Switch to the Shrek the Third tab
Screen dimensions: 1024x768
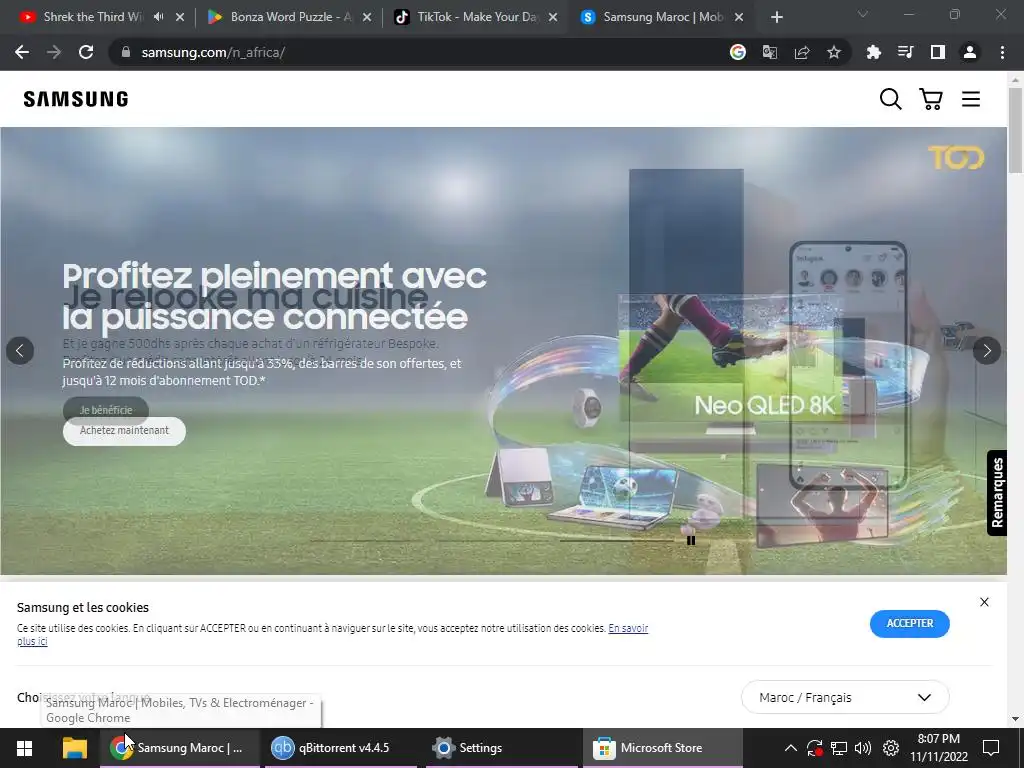(x=93, y=17)
